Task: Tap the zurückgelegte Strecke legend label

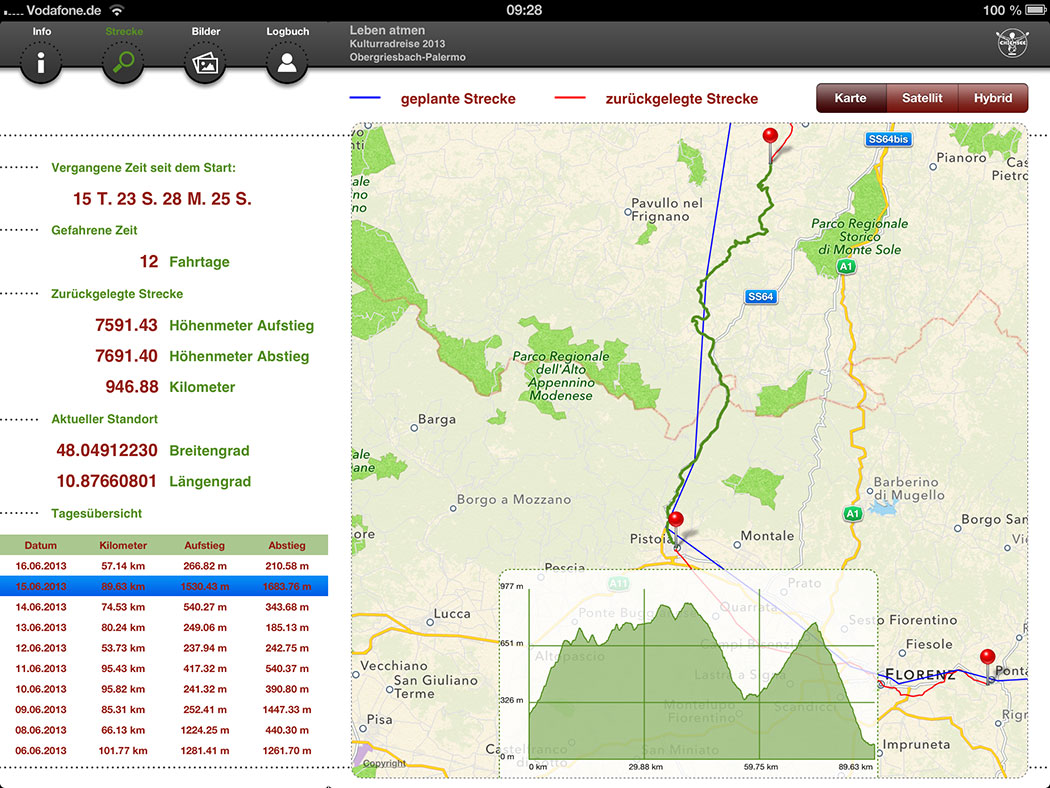Action: point(682,99)
